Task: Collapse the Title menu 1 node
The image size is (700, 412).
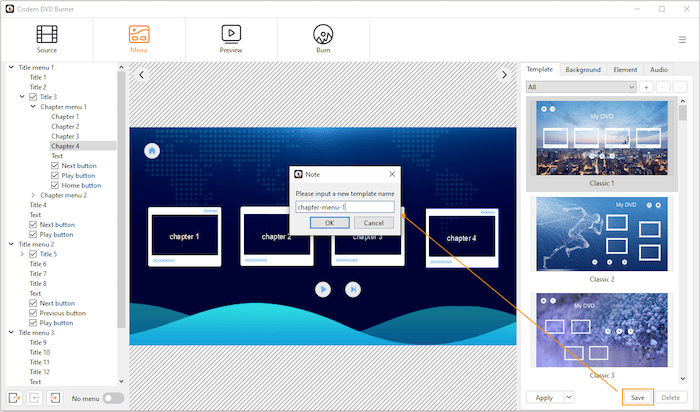Action: point(11,68)
